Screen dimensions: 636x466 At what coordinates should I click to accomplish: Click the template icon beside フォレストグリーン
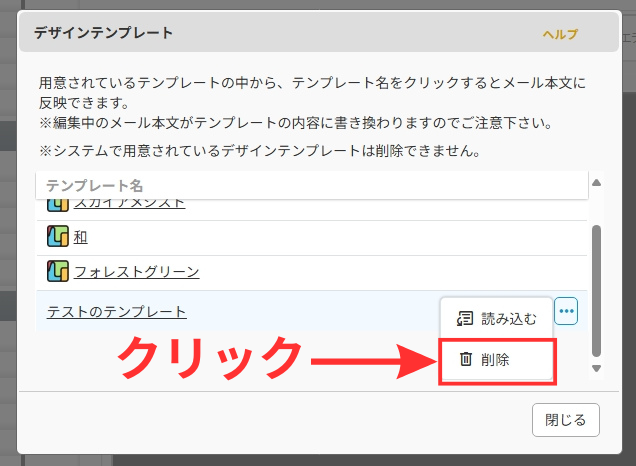(x=58, y=271)
